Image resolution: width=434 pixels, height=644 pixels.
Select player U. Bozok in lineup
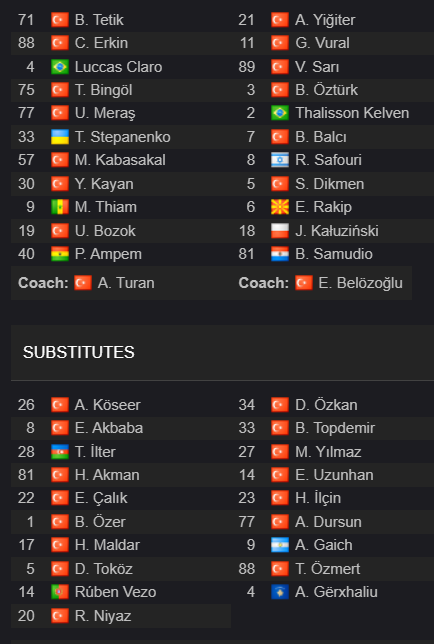pos(105,231)
